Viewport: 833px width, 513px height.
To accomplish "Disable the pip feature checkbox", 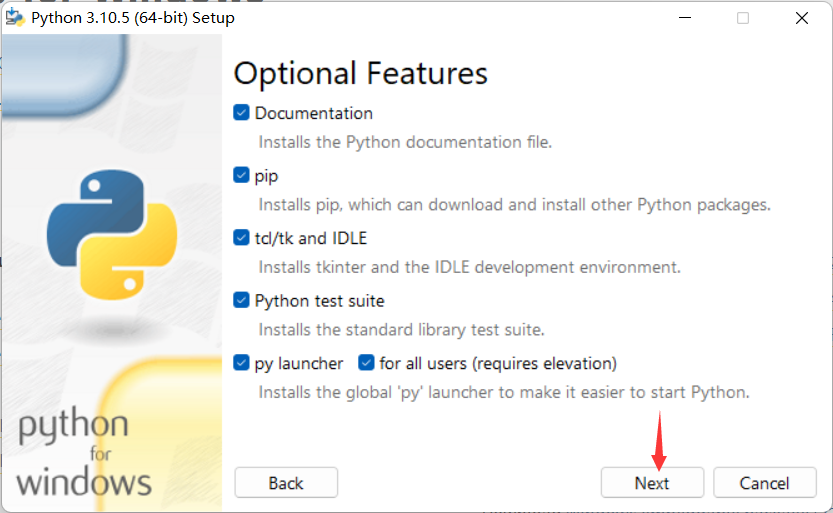I will point(241,175).
